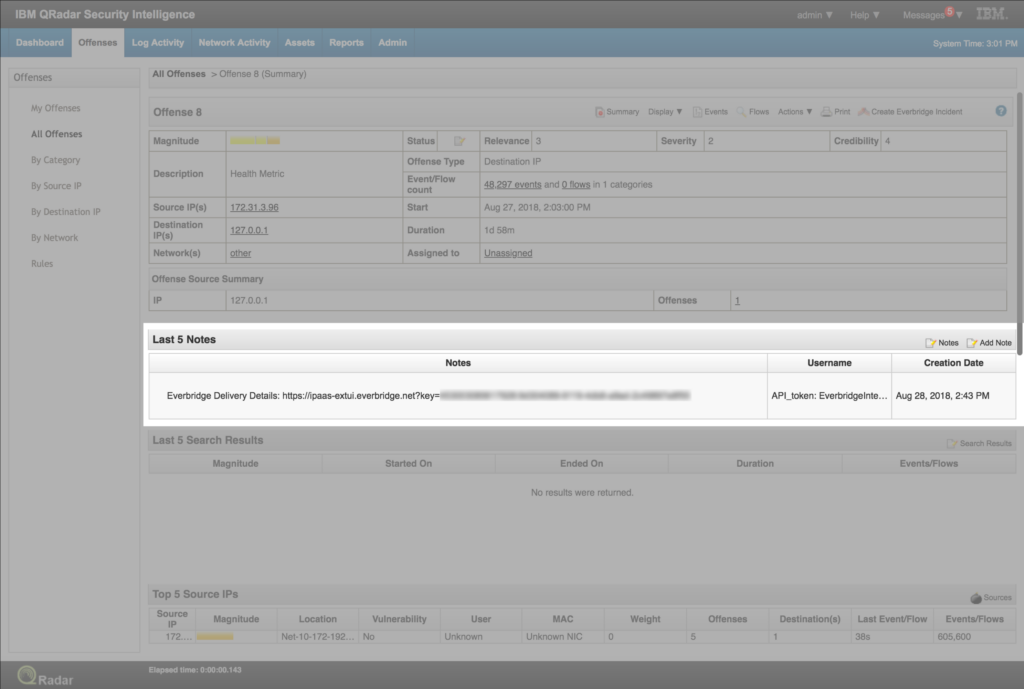Screen dimensions: 1024x689
Task: Open By Network offenses view
Action: tap(54, 238)
